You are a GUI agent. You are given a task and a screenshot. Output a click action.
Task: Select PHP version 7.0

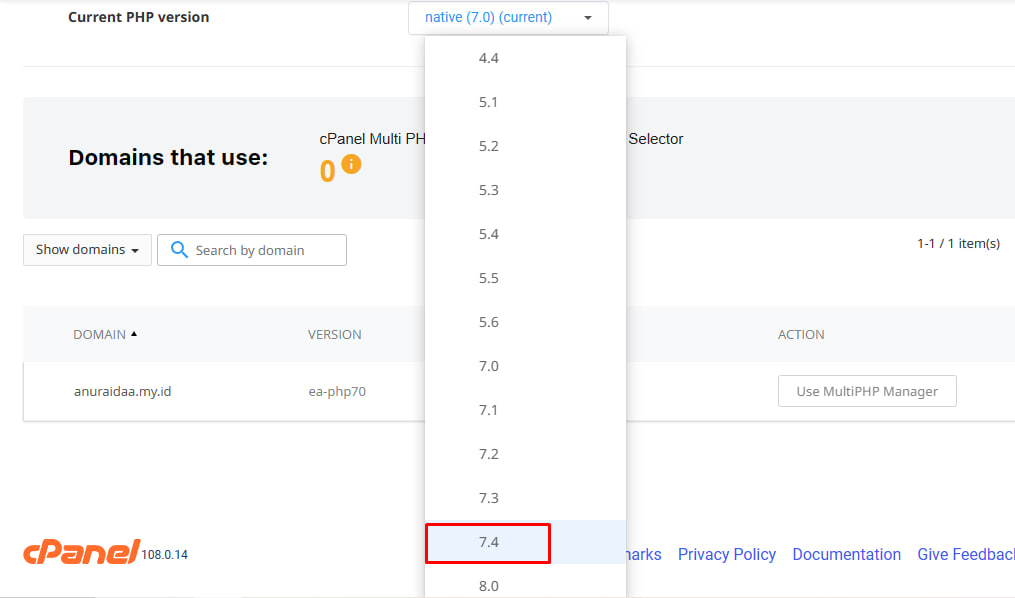525,366
